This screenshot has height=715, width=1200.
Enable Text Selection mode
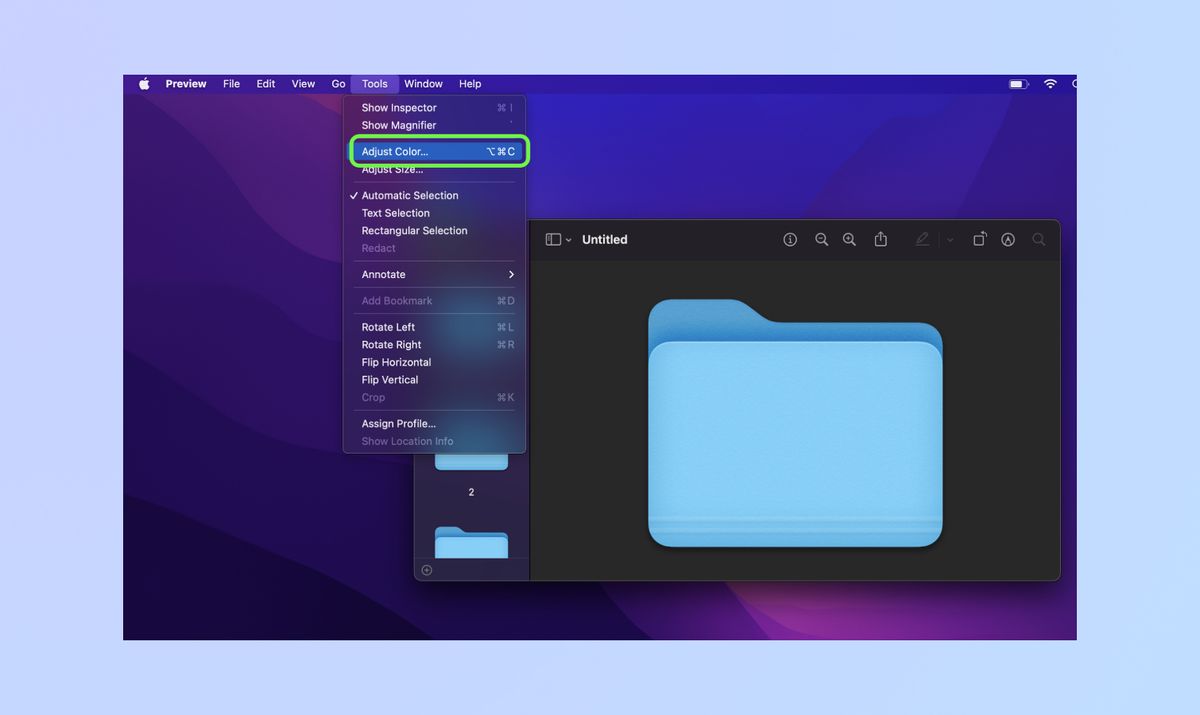394,213
